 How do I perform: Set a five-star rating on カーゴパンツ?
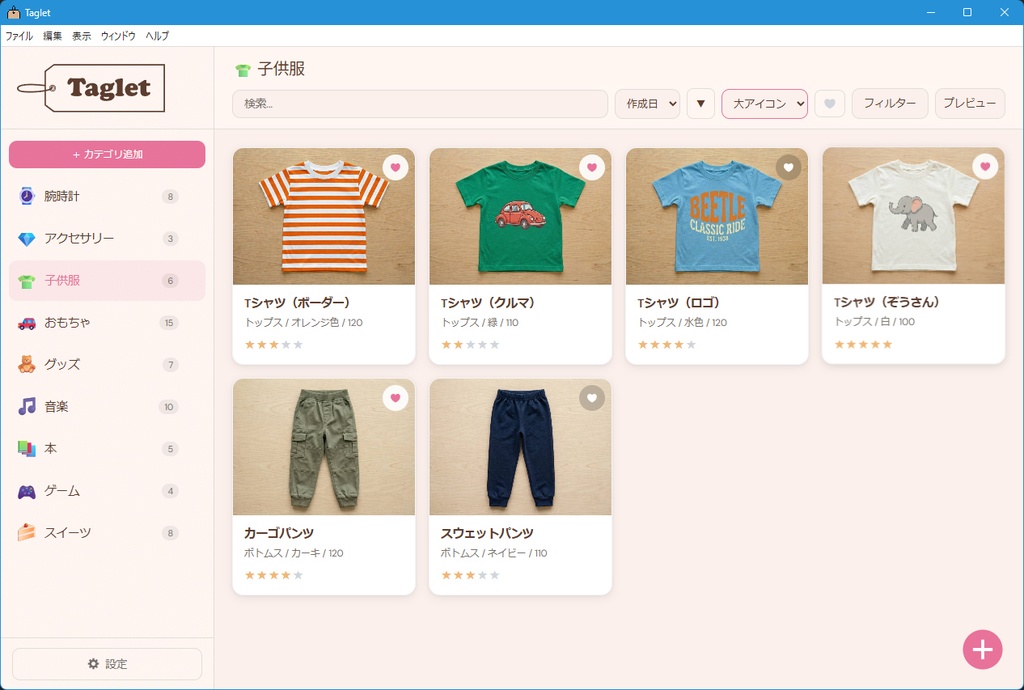tap(298, 575)
